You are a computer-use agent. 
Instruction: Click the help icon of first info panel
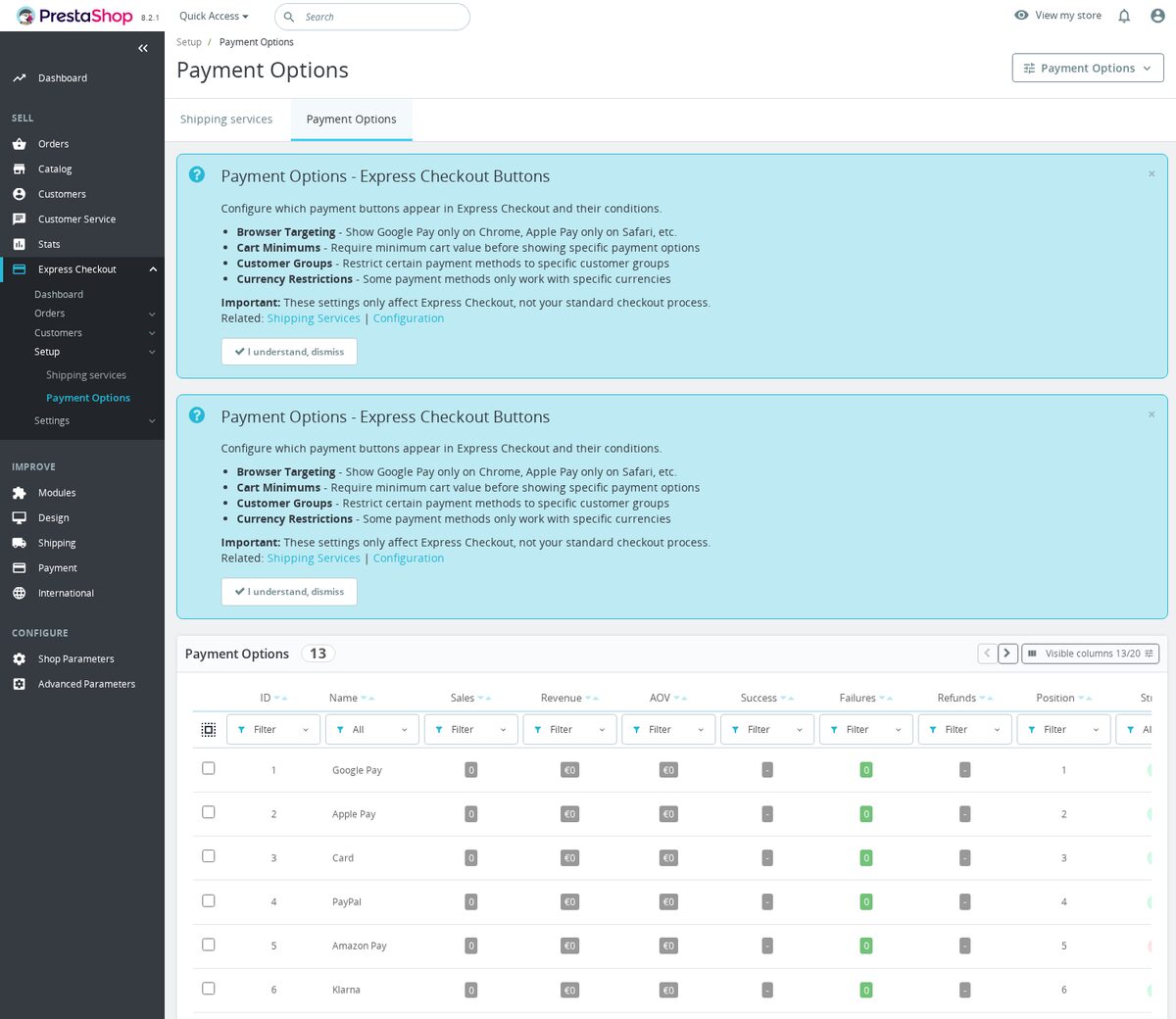click(197, 174)
